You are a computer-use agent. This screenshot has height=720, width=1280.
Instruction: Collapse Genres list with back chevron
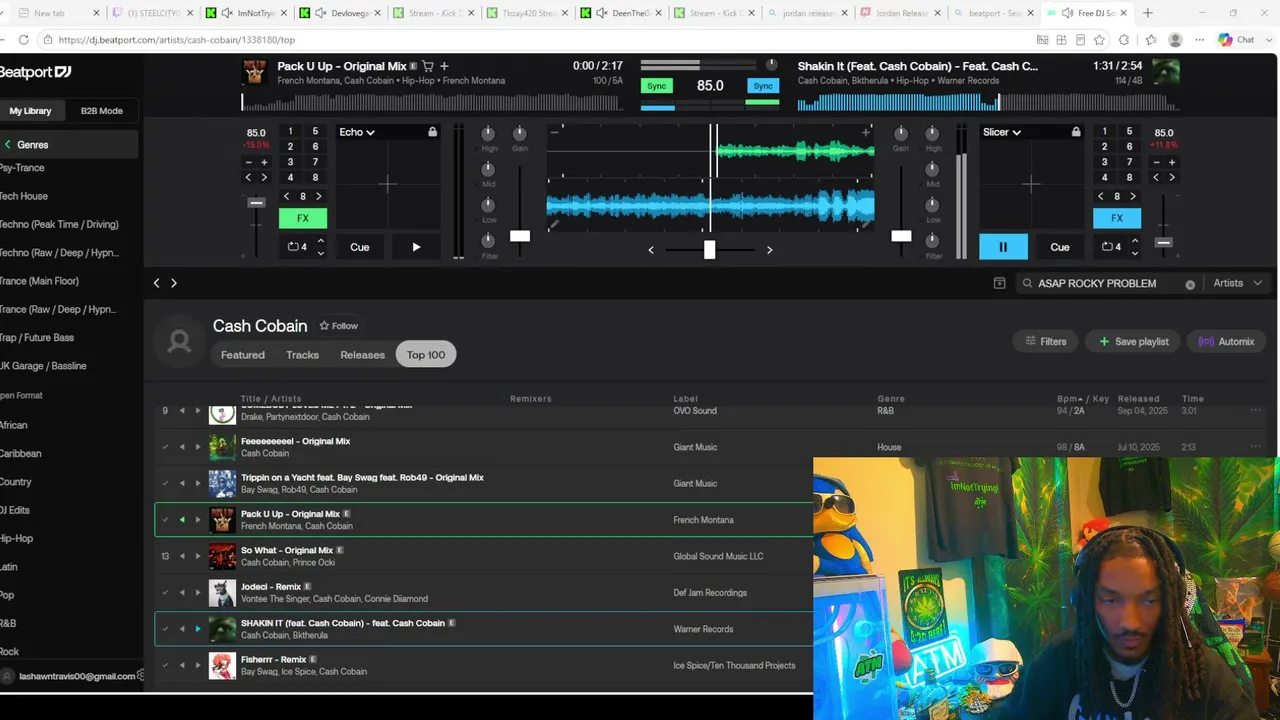pos(7,145)
